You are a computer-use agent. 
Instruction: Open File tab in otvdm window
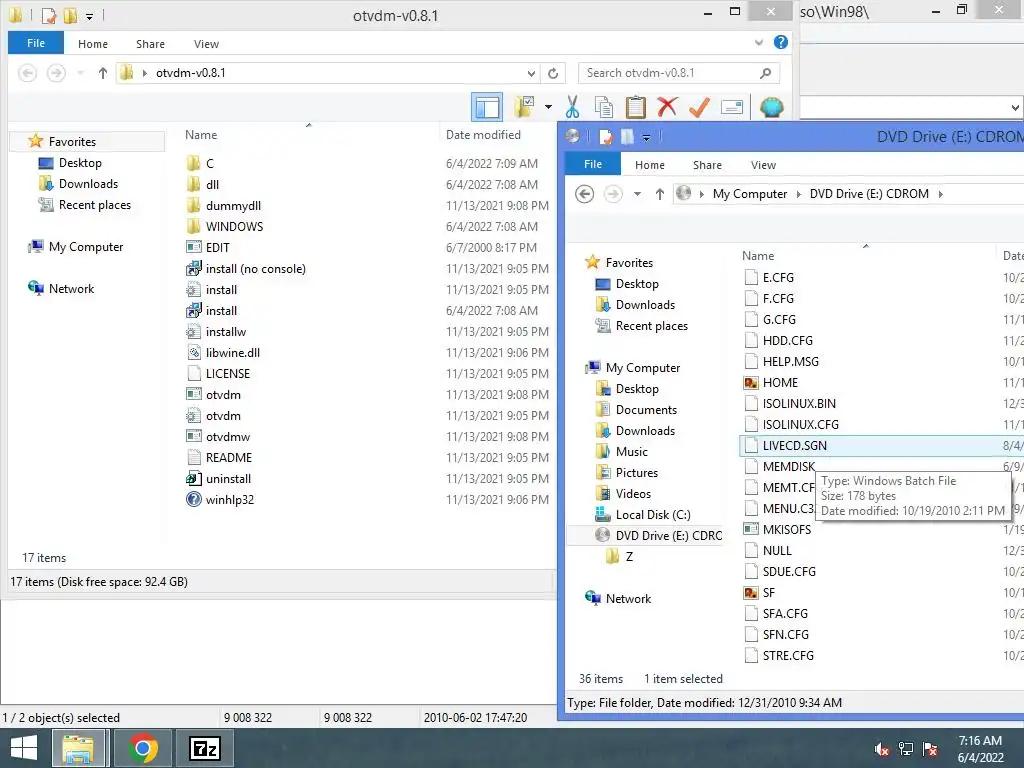pos(36,43)
